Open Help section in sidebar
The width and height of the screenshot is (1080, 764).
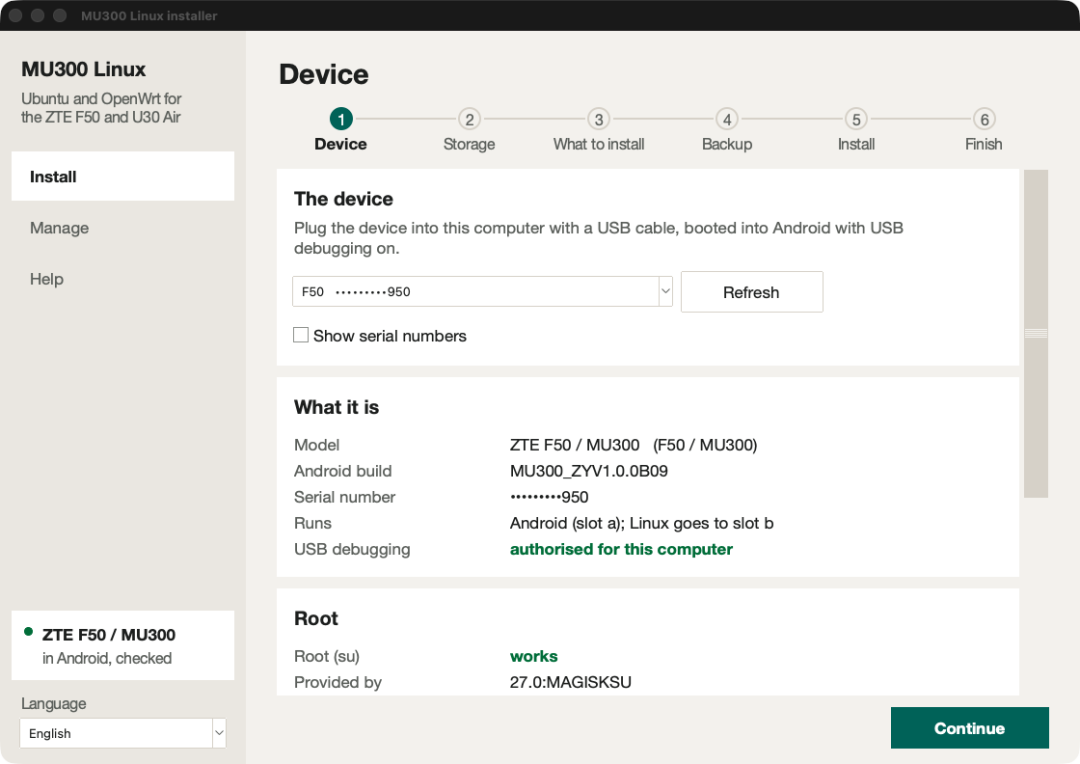(123, 279)
